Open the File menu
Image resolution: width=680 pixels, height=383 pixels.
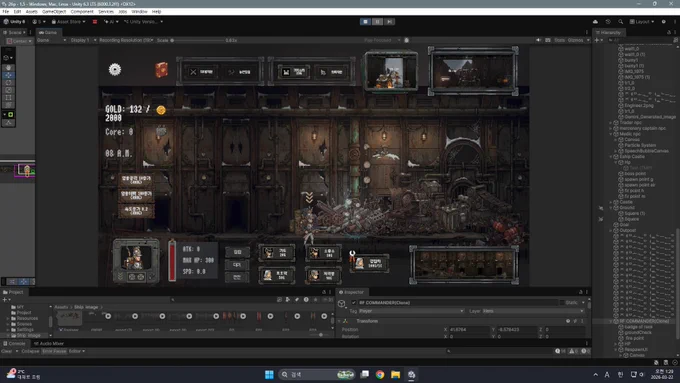tap(6, 12)
